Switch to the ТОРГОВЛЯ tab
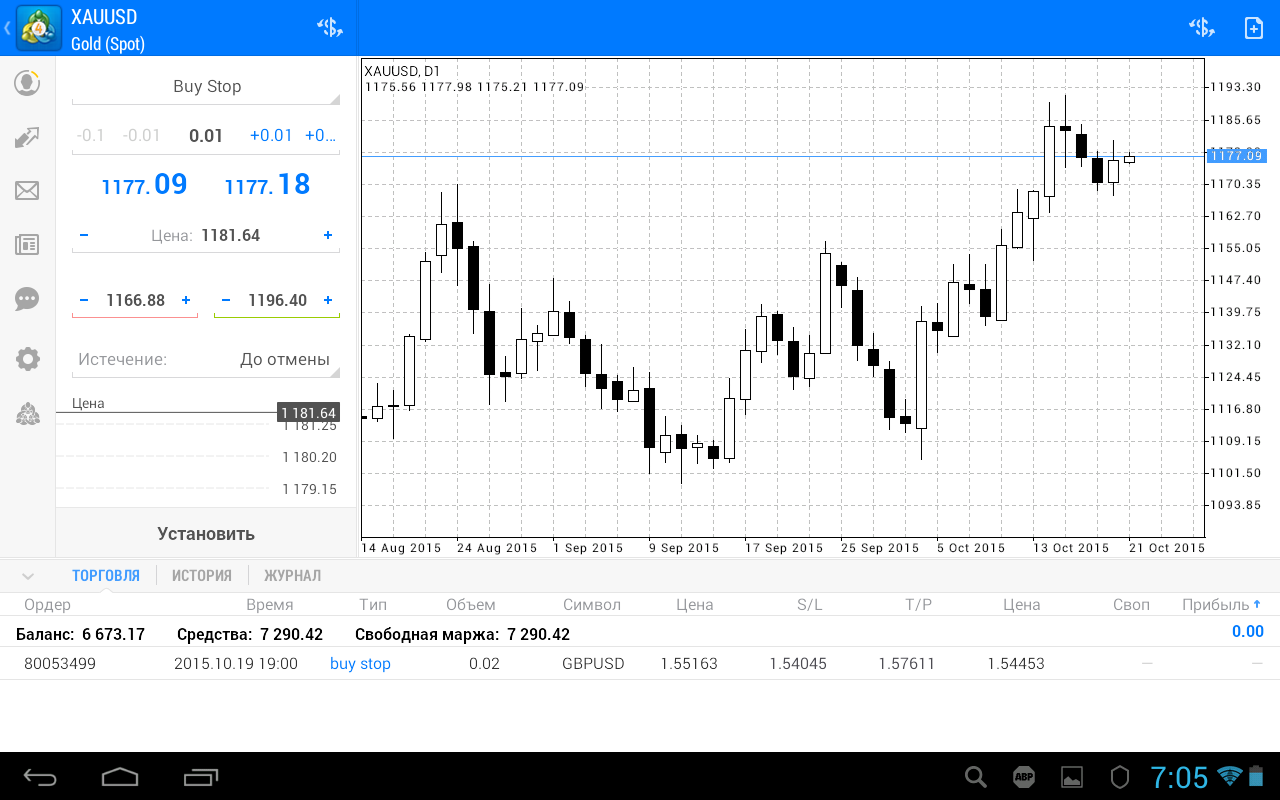The image size is (1280, 800). 106,576
